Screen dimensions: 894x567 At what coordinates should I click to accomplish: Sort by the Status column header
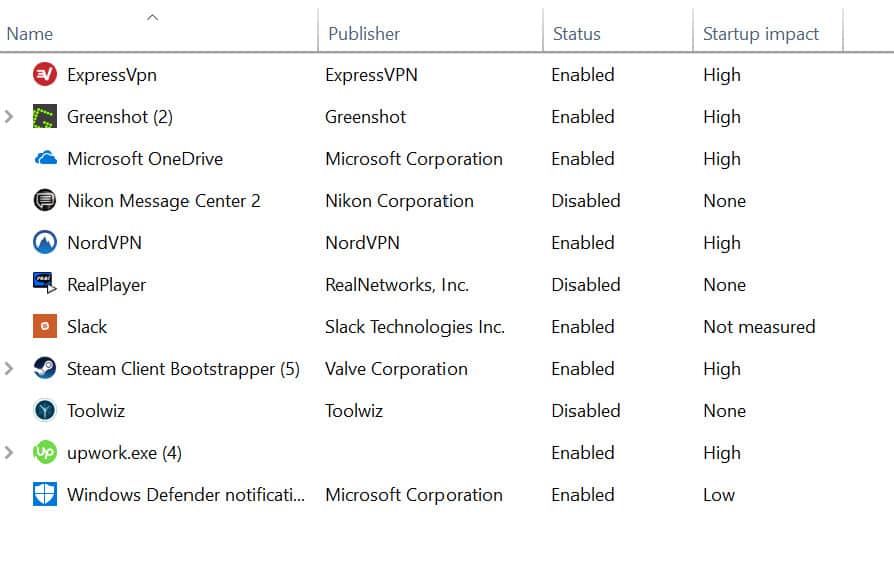pyautogui.click(x=576, y=34)
